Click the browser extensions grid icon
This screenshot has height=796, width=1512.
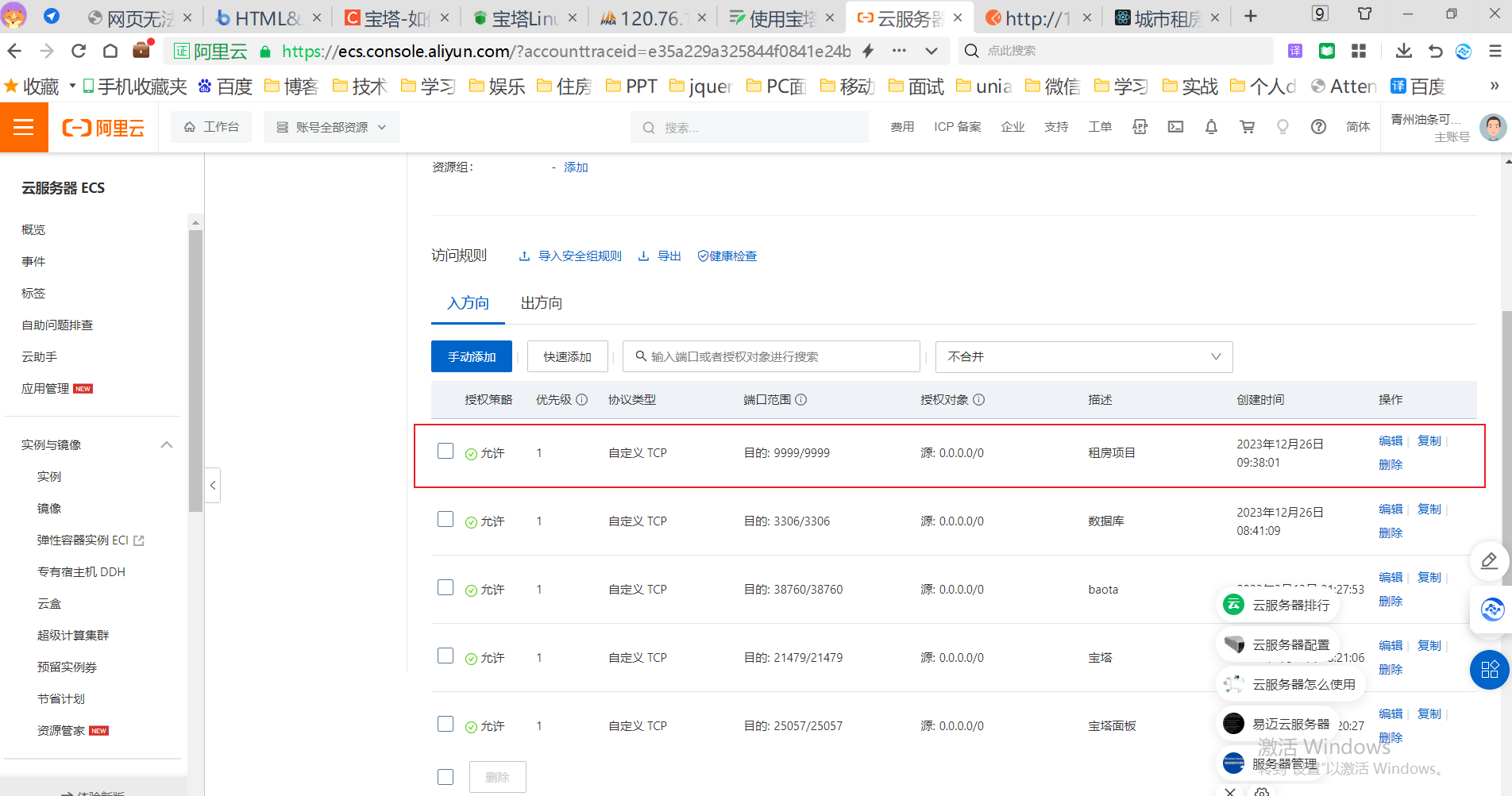point(1359,51)
